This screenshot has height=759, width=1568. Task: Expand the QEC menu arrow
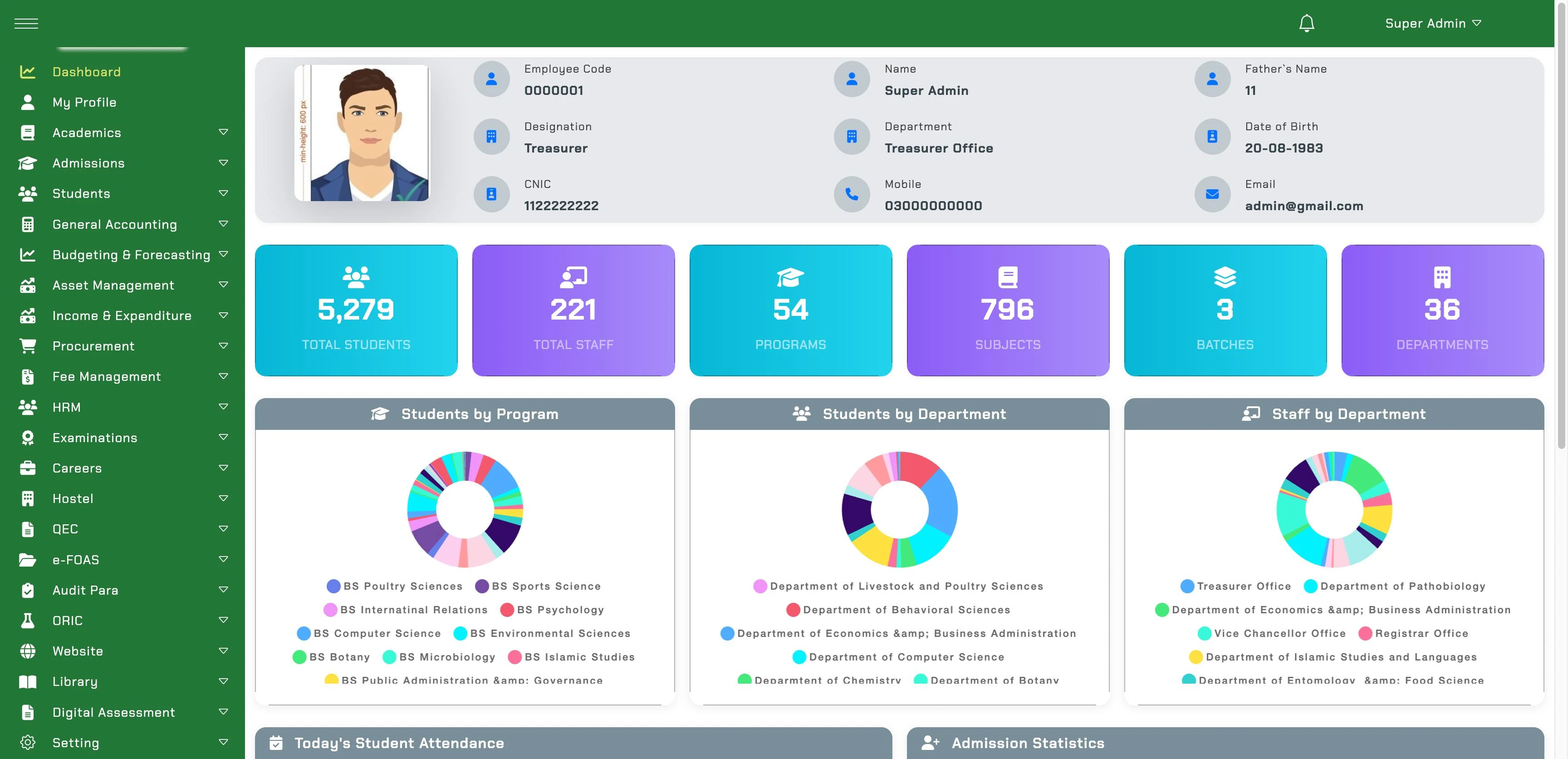point(223,528)
